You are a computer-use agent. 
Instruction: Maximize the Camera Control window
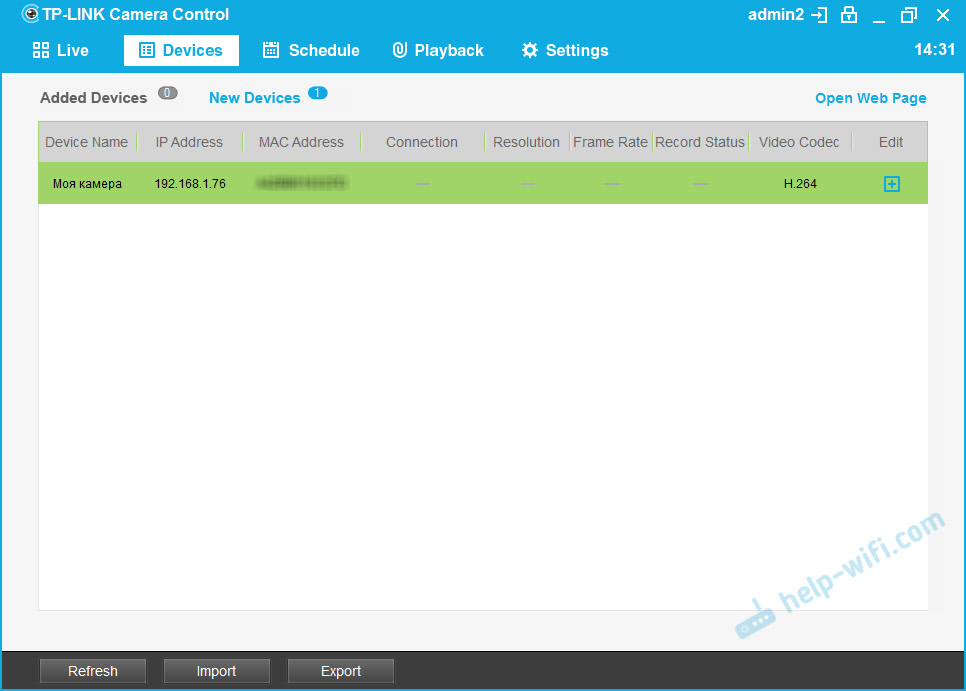click(908, 15)
